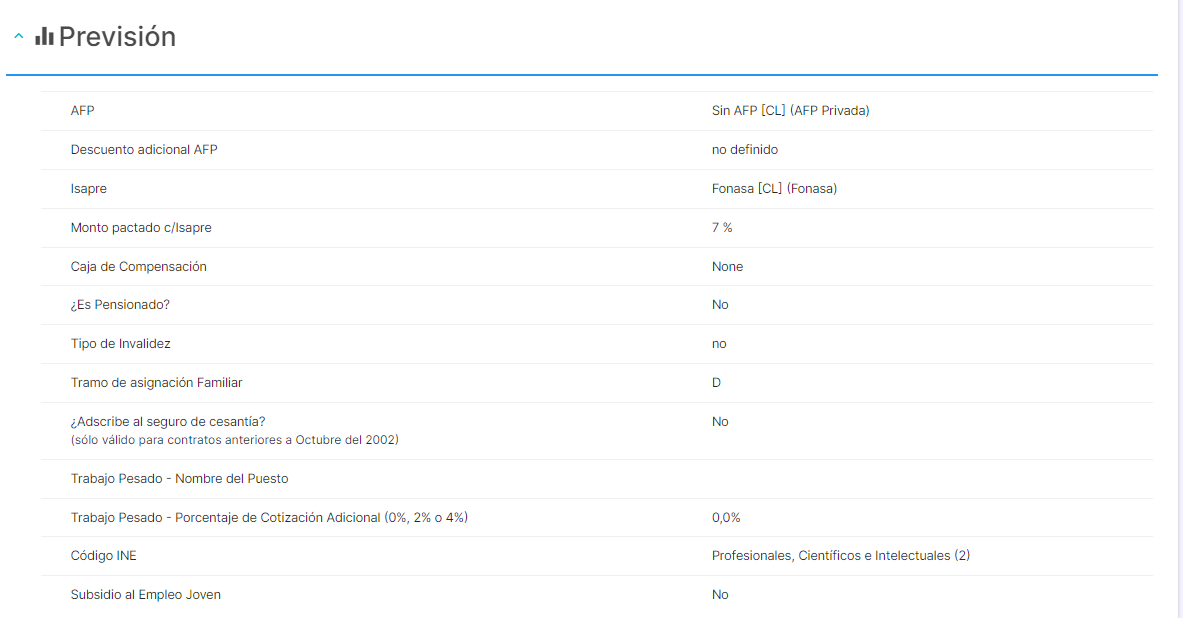
Task: Click the 'Profesionales, Científicos e Intelectuales (2)' value
Action: pos(840,556)
